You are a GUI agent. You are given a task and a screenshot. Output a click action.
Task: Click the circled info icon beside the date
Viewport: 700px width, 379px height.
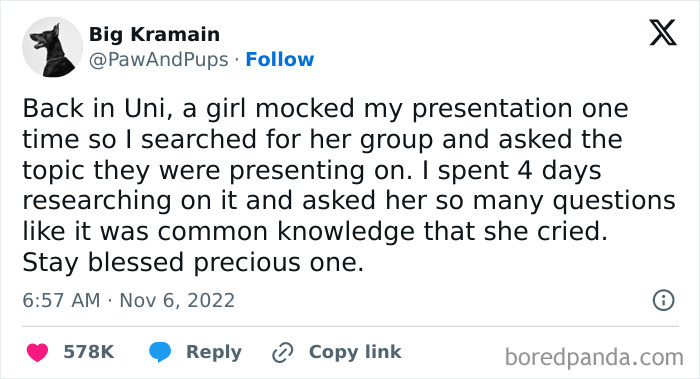coord(663,300)
